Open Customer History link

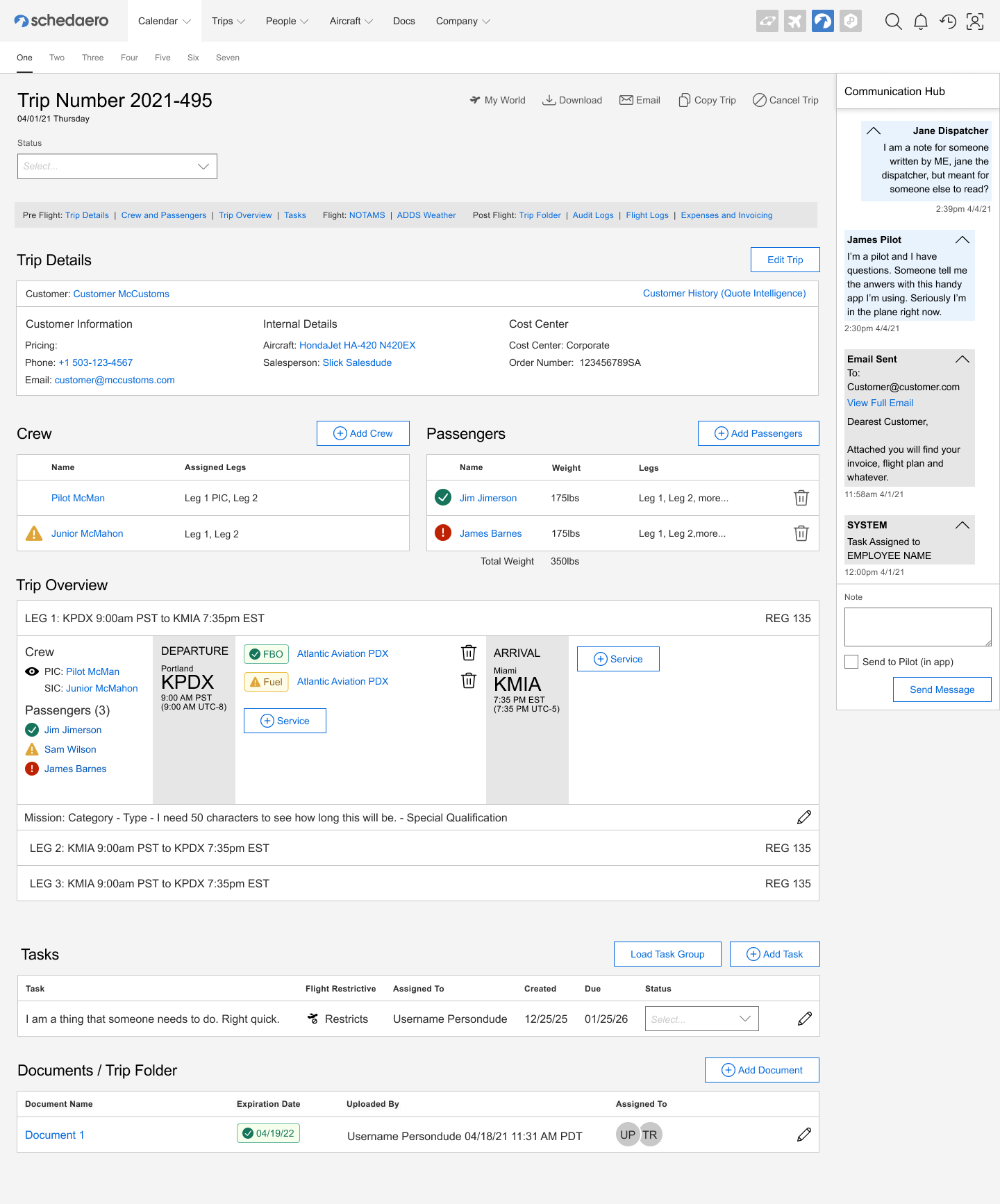(724, 294)
